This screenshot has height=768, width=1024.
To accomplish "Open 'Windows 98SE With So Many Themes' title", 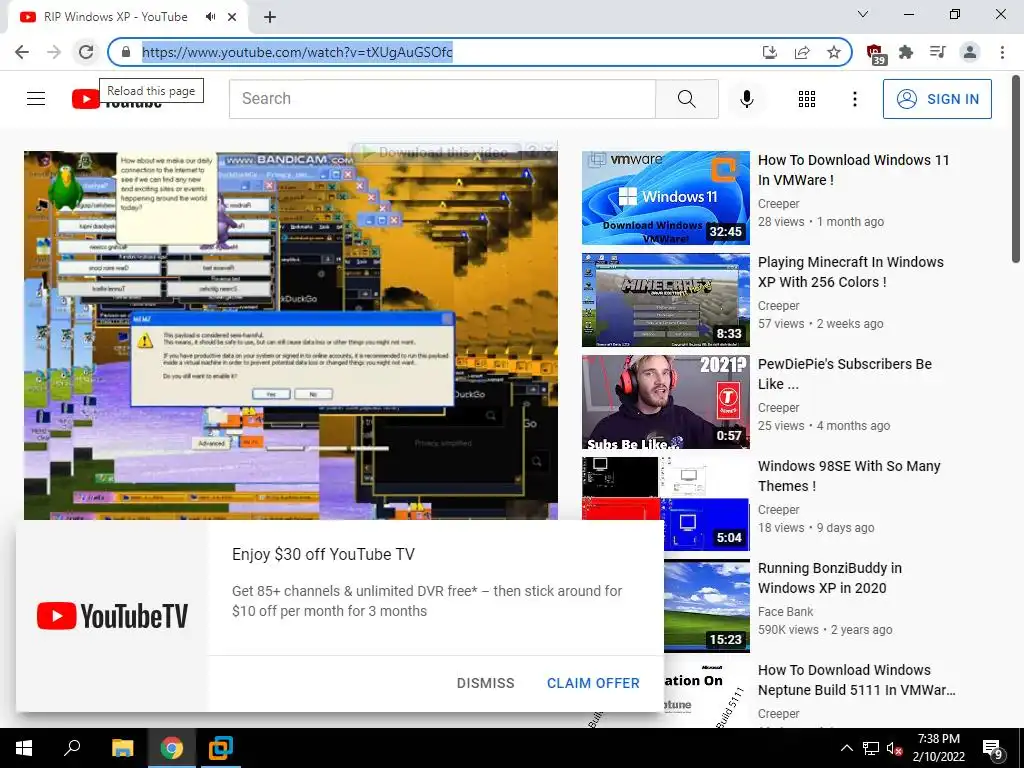I will (849, 475).
